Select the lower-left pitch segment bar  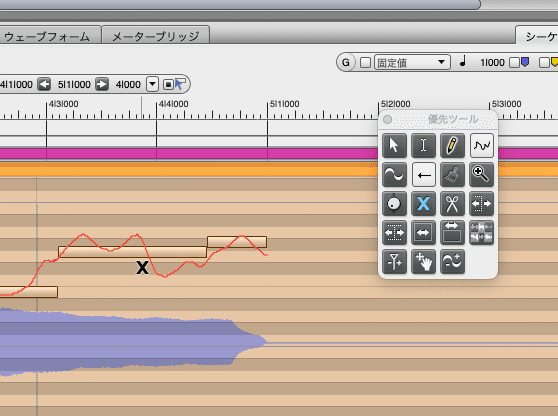click(x=28, y=292)
